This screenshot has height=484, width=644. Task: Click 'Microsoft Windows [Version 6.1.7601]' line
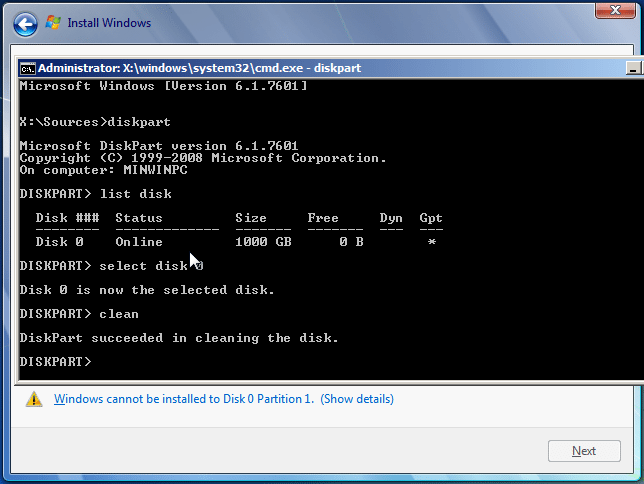pos(163,85)
